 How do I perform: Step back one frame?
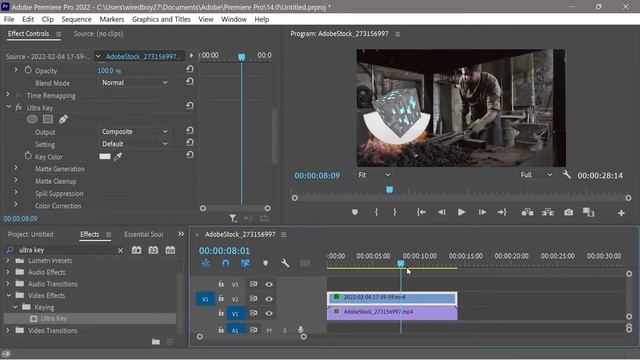click(x=441, y=212)
